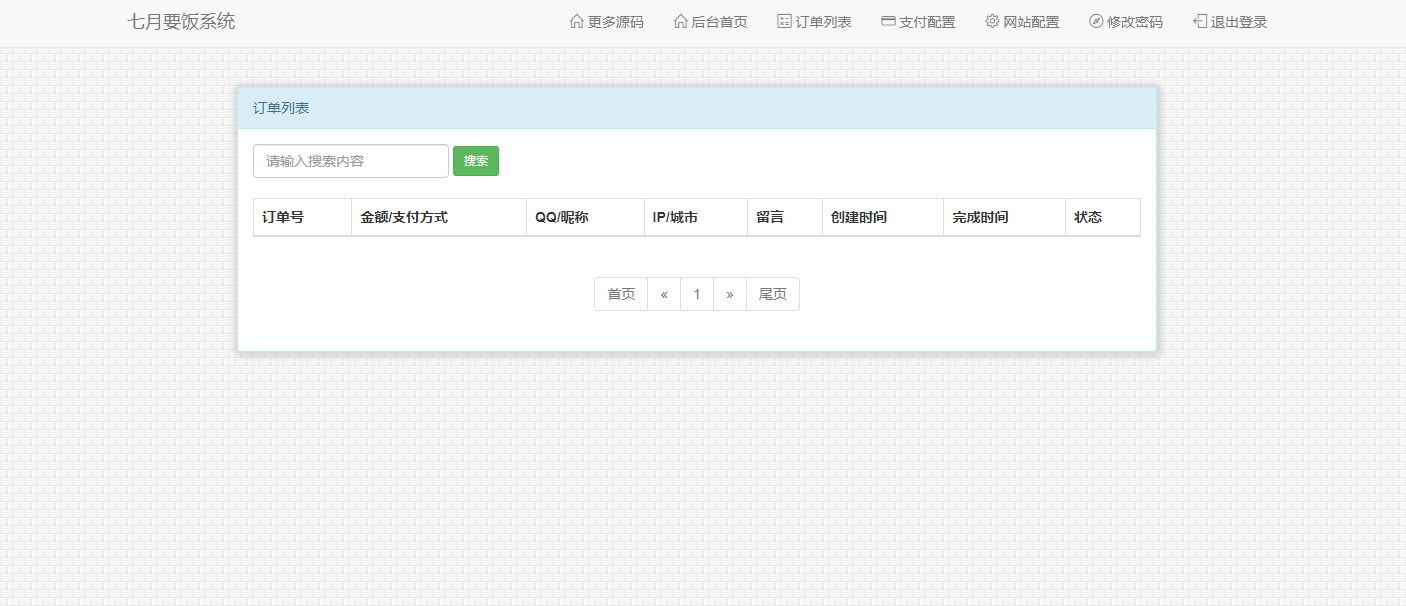Go to 尾页 in the pagination bar
The height and width of the screenshot is (606, 1406).
click(772, 293)
